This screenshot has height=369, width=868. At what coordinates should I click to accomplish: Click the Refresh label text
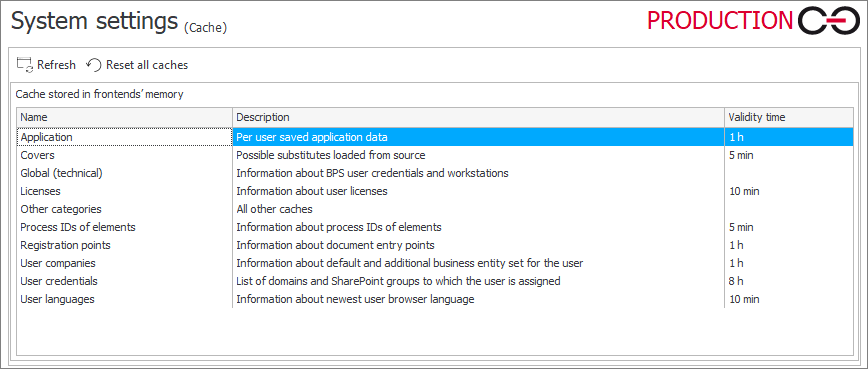tap(56, 65)
